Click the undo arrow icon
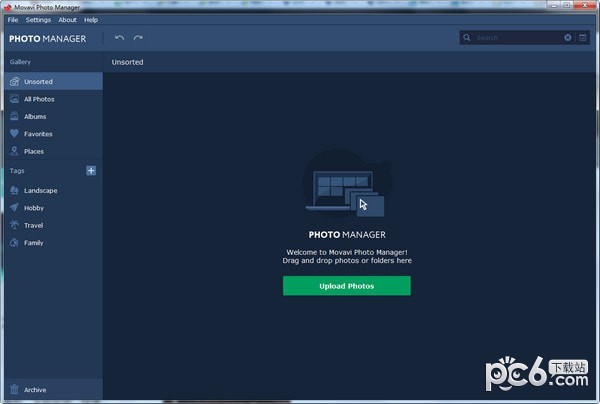This screenshot has height=404, width=600. 119,37
